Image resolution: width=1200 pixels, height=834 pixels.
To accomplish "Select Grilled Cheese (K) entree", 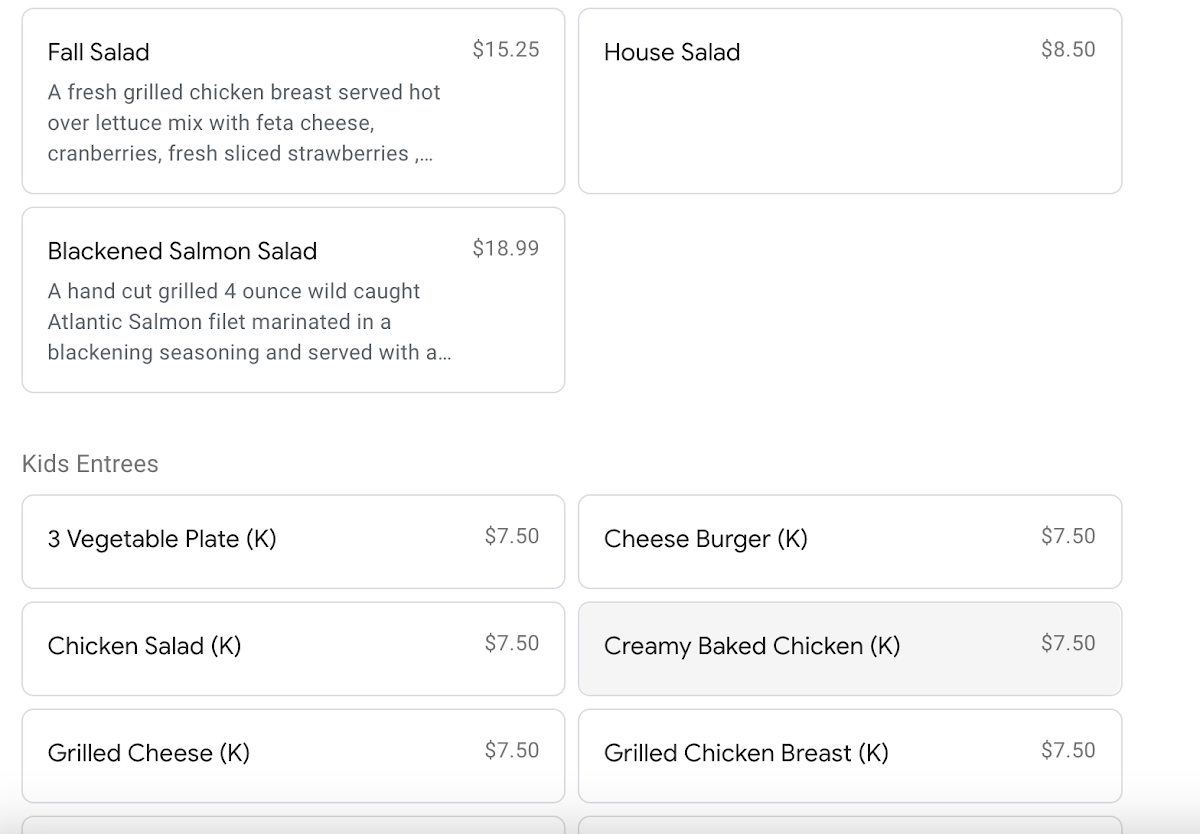I will [x=293, y=755].
